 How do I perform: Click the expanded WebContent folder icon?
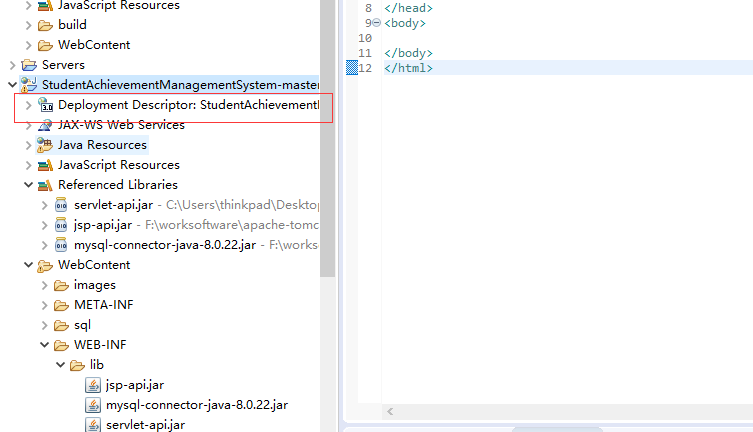(x=45, y=265)
